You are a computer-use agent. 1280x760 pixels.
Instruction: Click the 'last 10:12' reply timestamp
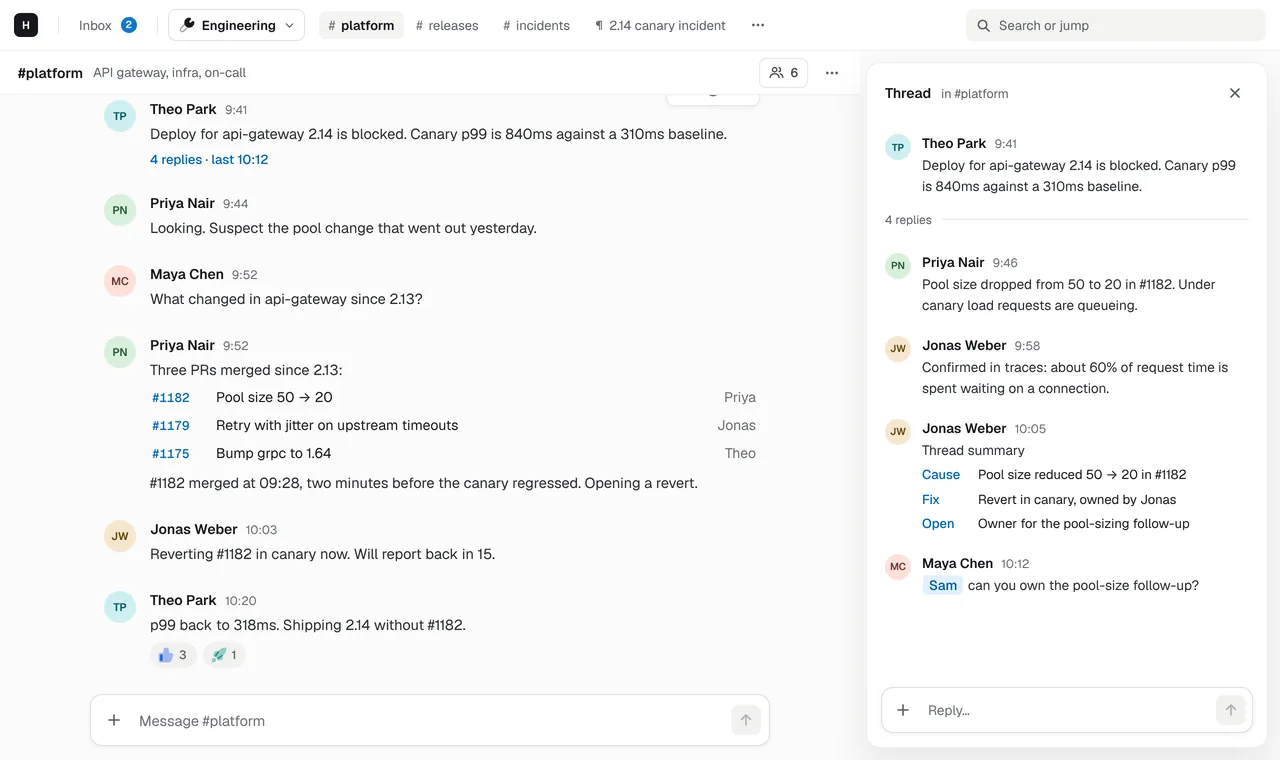click(x=240, y=159)
